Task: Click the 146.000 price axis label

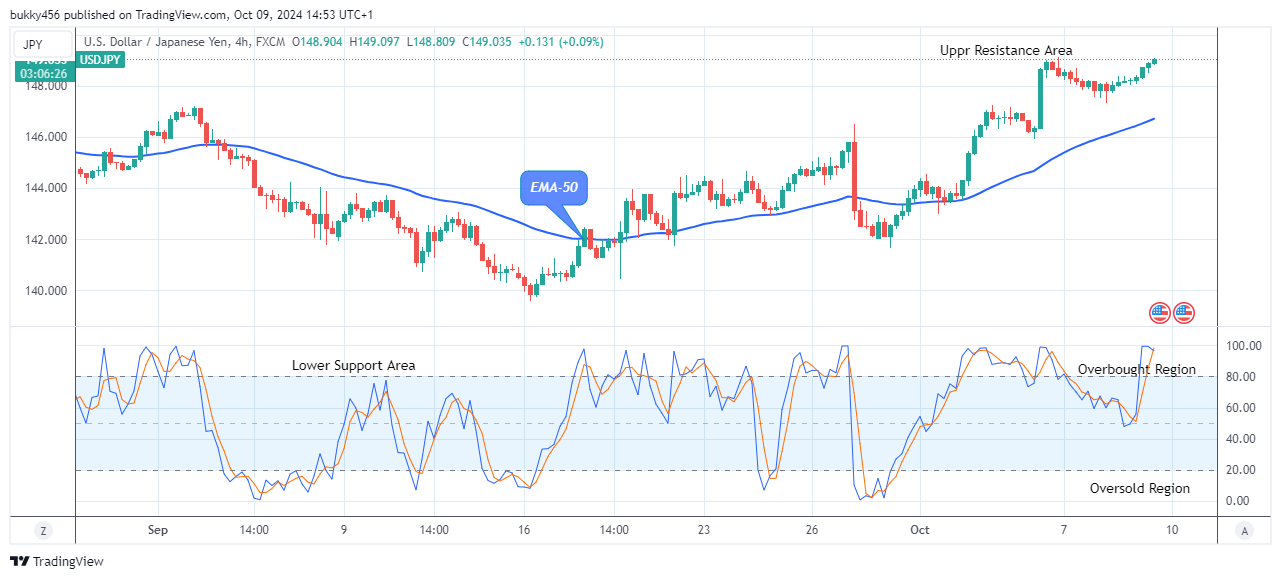Action: tap(46, 137)
